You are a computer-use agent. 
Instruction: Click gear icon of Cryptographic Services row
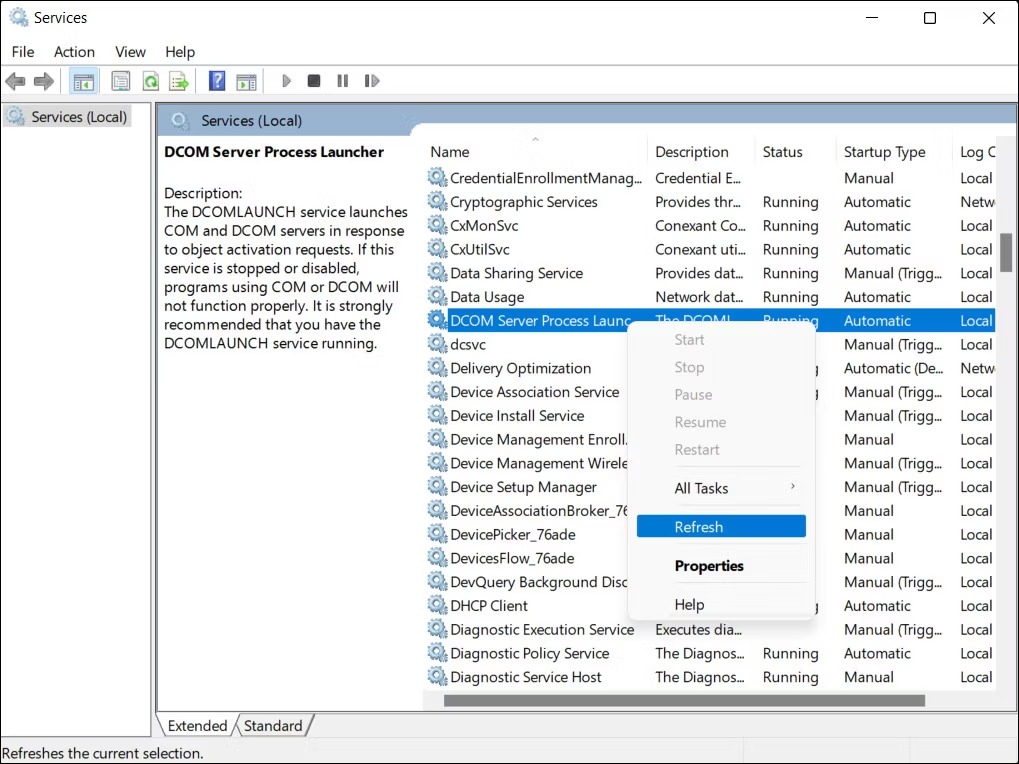coord(437,201)
